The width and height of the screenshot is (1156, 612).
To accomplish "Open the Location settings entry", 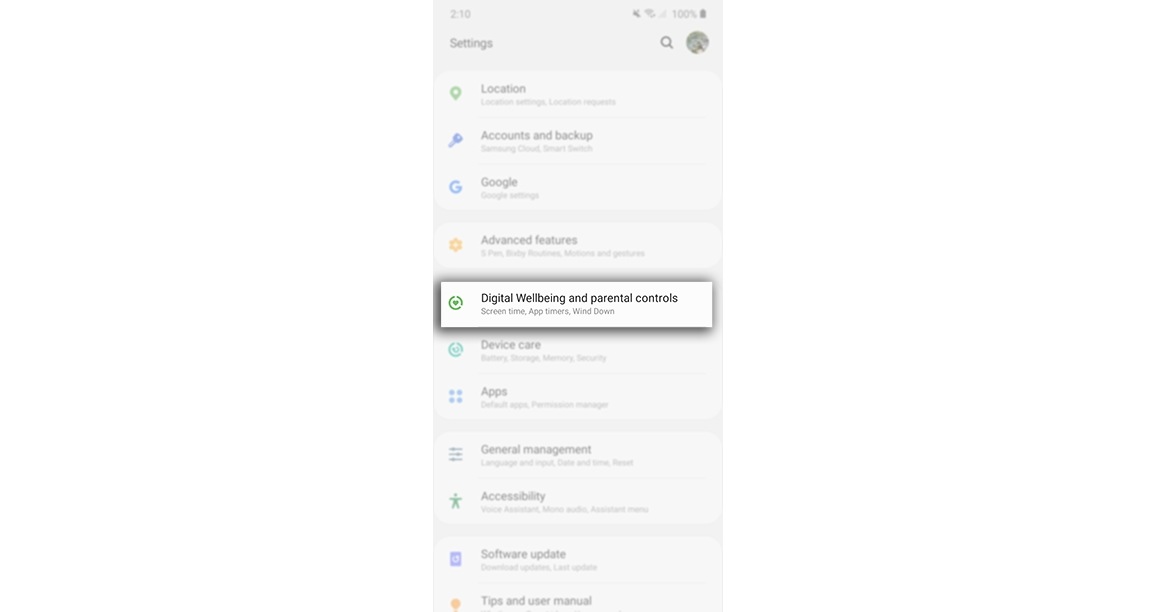I will pyautogui.click(x=577, y=94).
